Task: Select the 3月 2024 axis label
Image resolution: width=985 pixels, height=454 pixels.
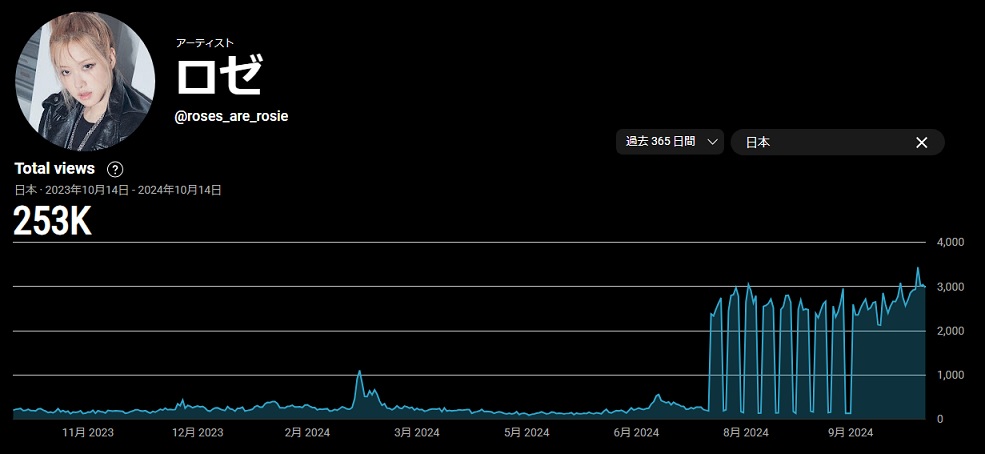Action: [416, 433]
